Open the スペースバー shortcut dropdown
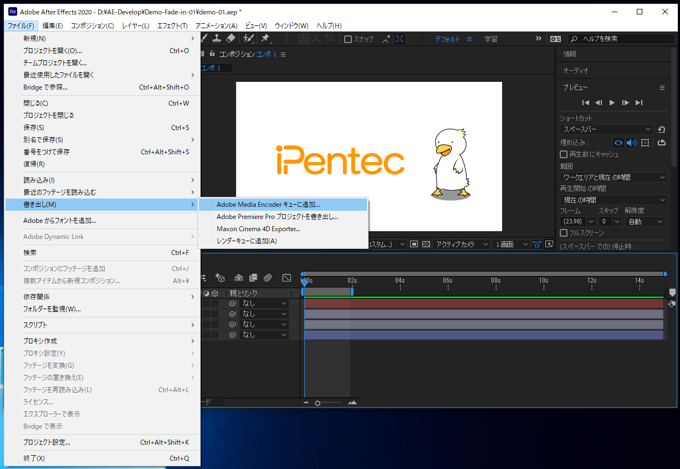Screen dimensions: 680x469 tap(606, 129)
